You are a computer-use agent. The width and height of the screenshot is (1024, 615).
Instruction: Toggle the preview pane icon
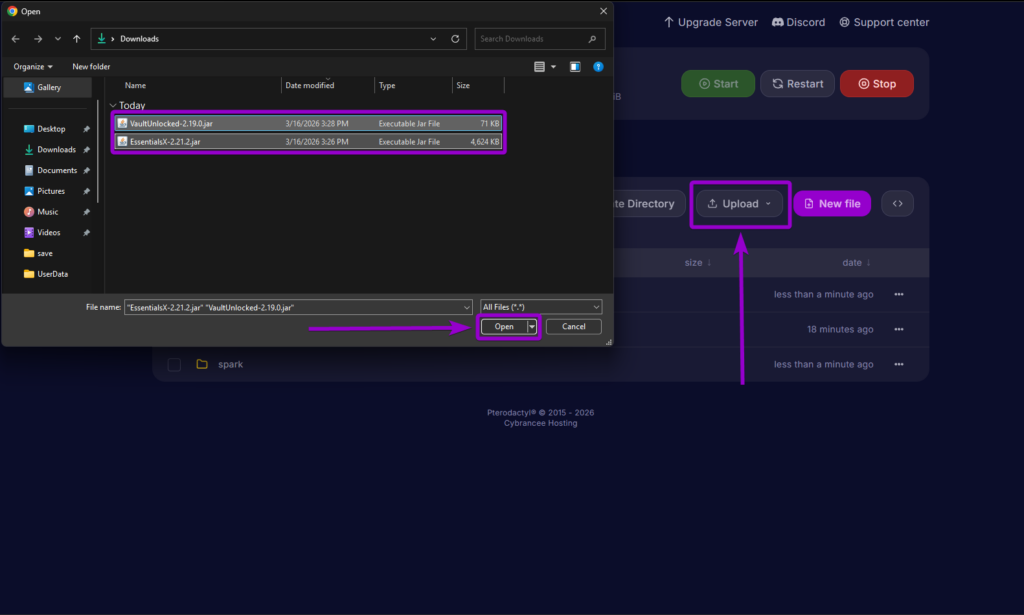574,66
